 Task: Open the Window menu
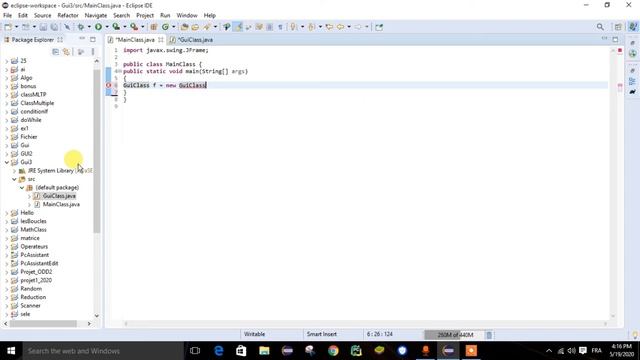click(x=187, y=16)
